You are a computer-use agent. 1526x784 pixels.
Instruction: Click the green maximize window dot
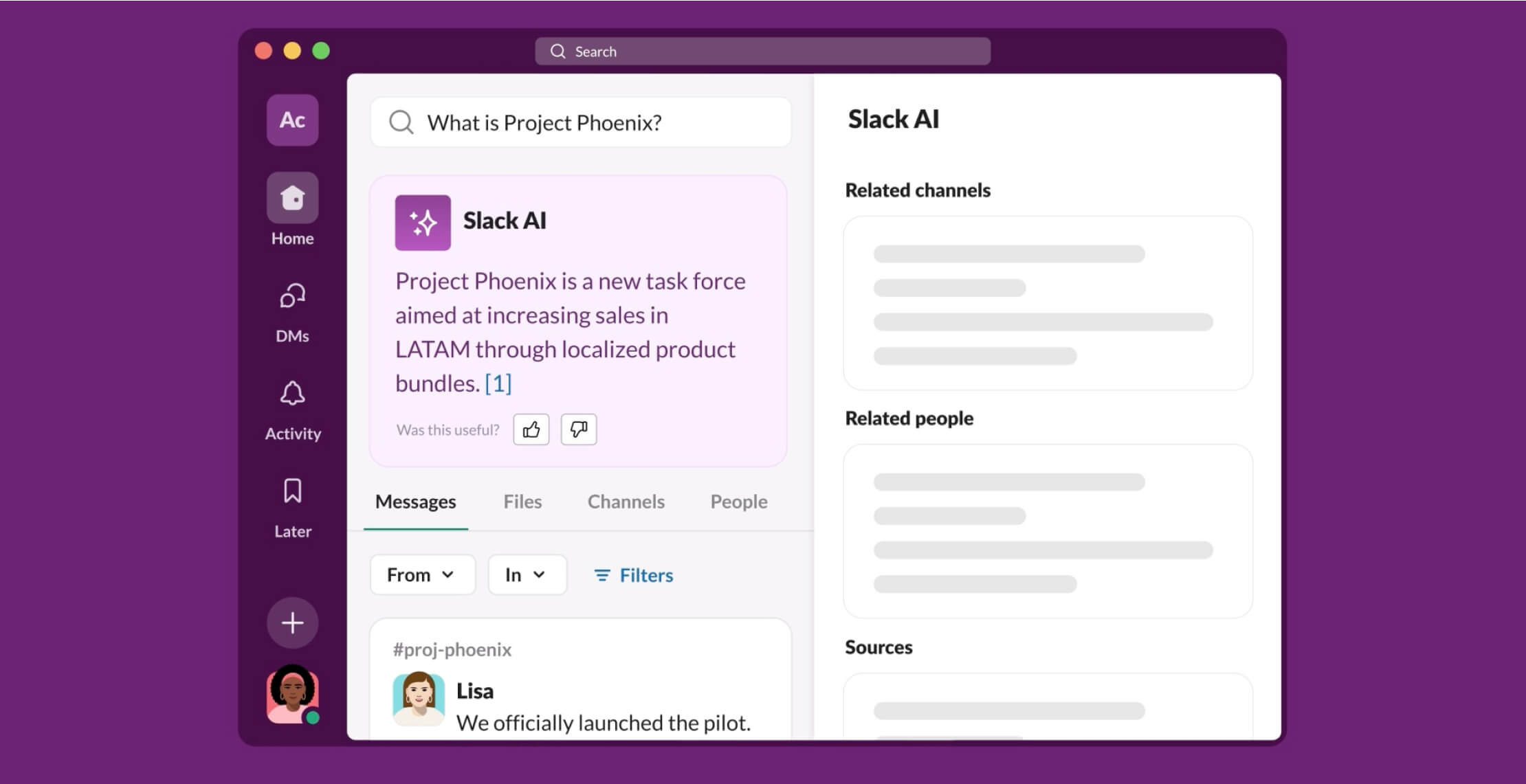[x=320, y=50]
